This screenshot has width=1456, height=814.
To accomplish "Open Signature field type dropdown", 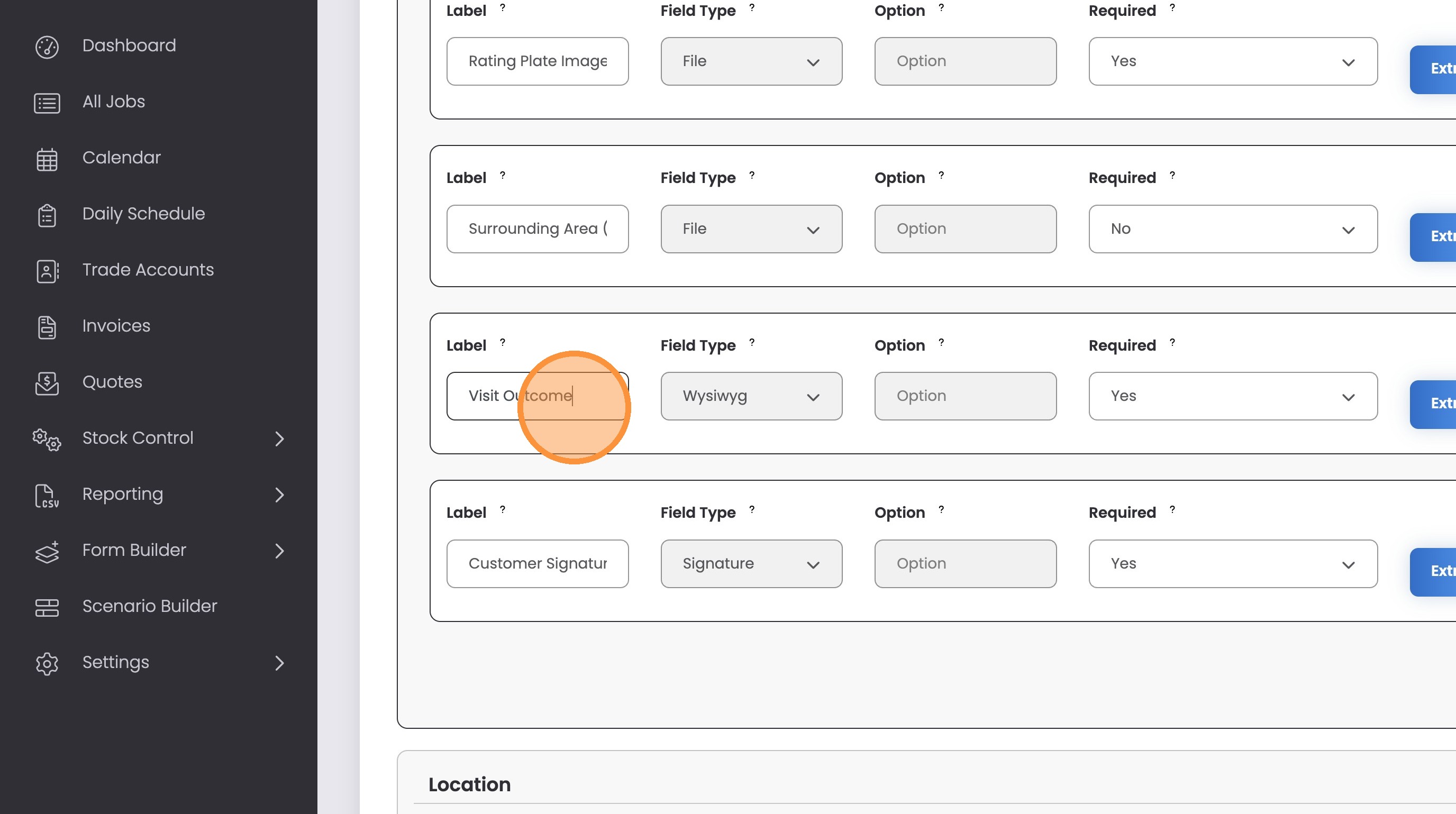I will (751, 563).
